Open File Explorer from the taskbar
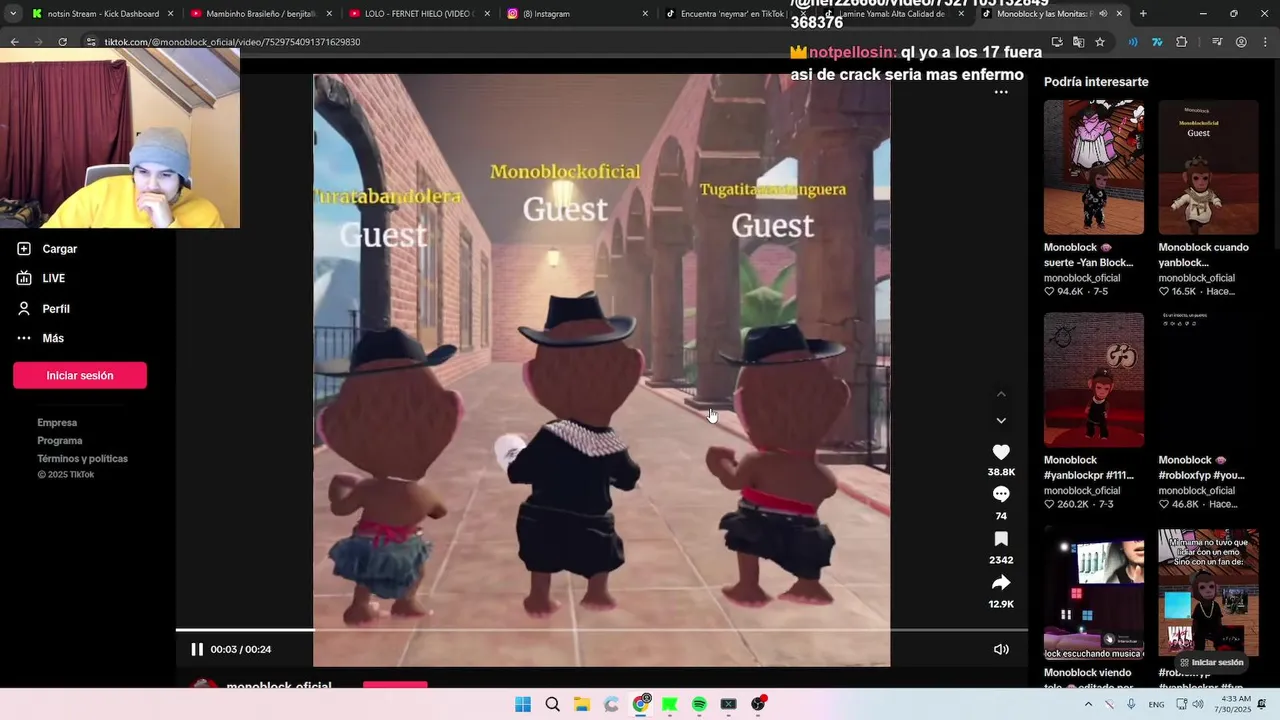This screenshot has width=1280, height=720. [582, 704]
